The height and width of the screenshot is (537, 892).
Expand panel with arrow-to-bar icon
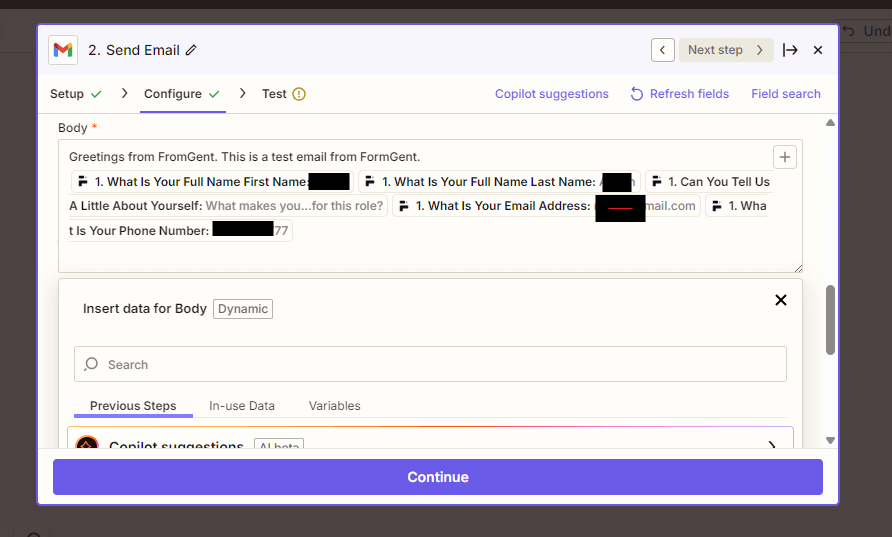click(x=790, y=50)
